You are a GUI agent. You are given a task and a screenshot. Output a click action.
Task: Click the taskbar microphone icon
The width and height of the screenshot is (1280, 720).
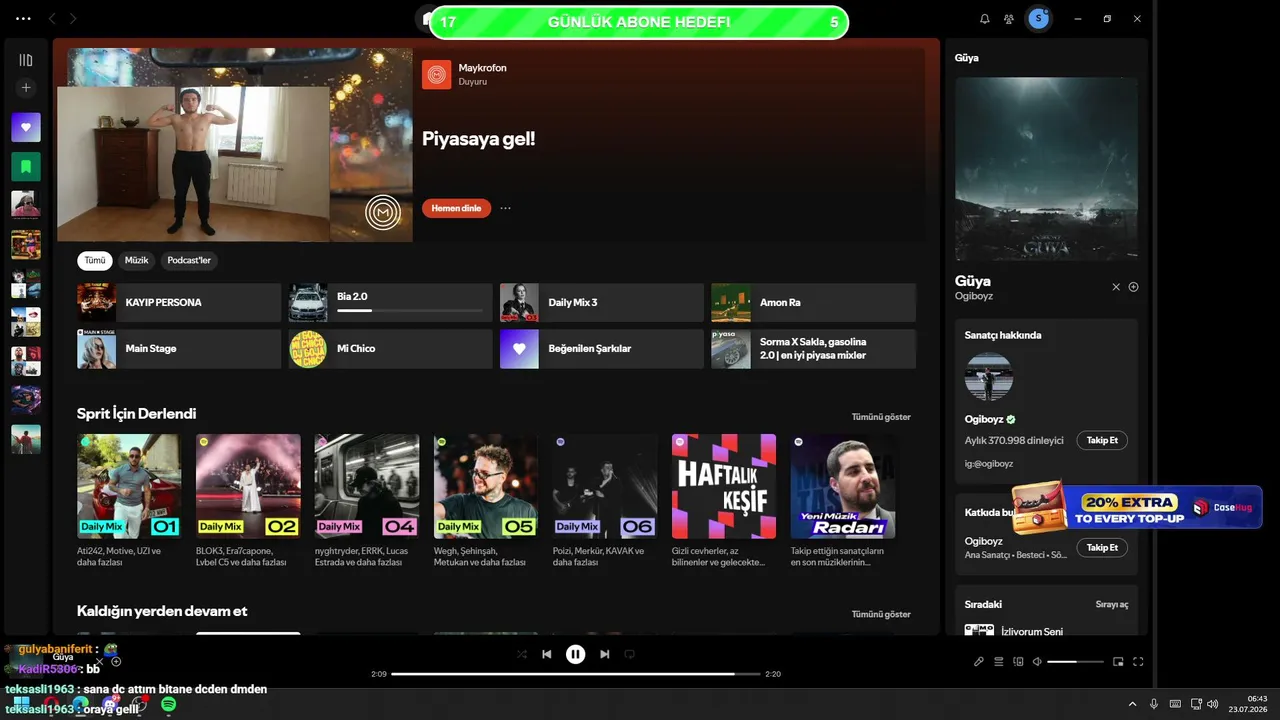click(x=1154, y=705)
